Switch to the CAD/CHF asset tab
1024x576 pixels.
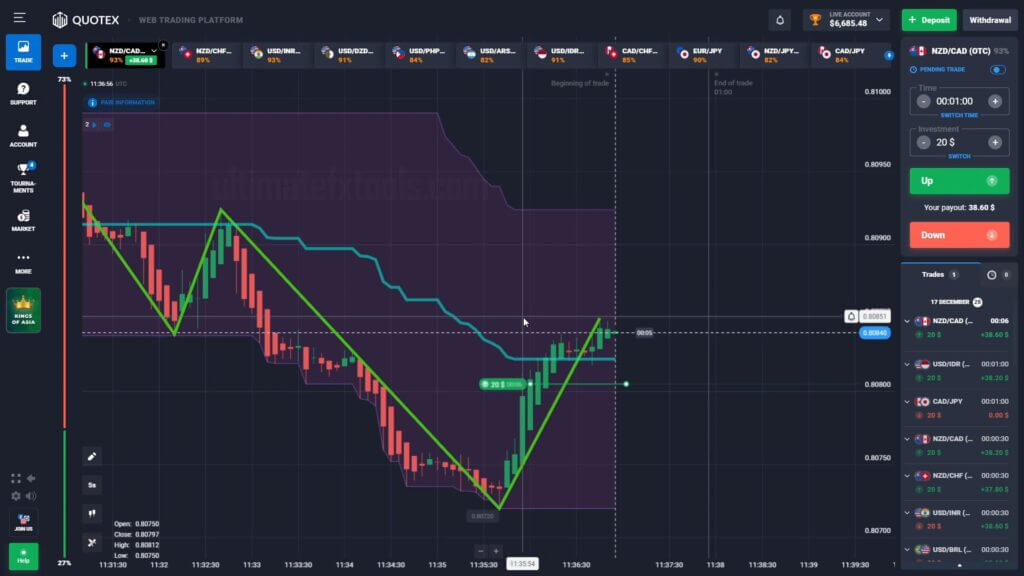pyautogui.click(x=632, y=55)
